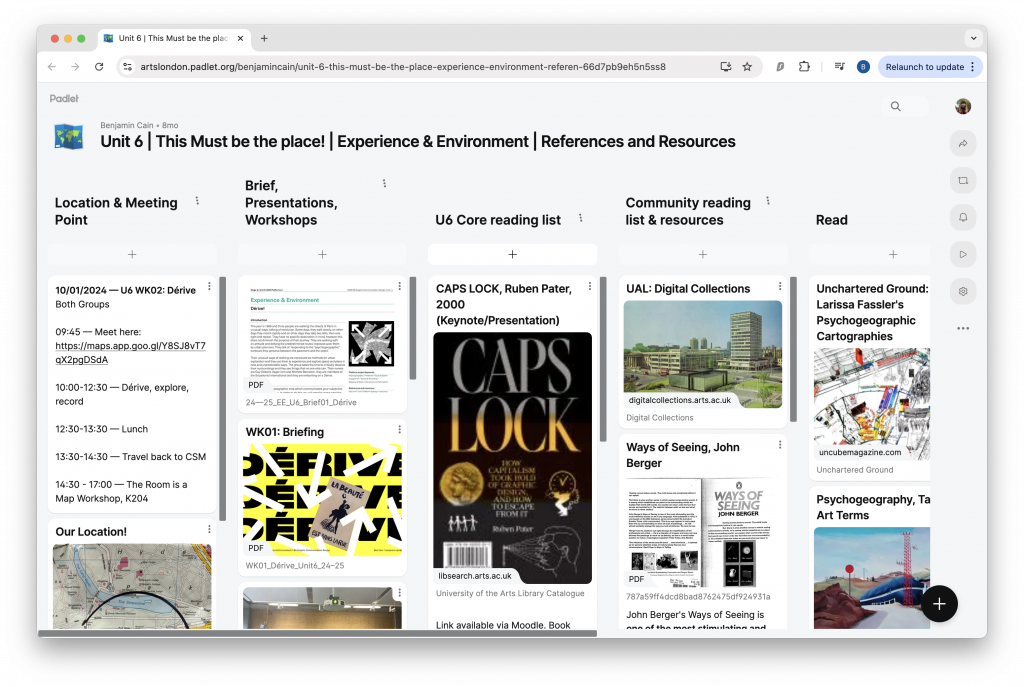1024x687 pixels.
Task: Open the WK01 Dérive yellow PDF thumbnail
Action: pyautogui.click(x=322, y=500)
